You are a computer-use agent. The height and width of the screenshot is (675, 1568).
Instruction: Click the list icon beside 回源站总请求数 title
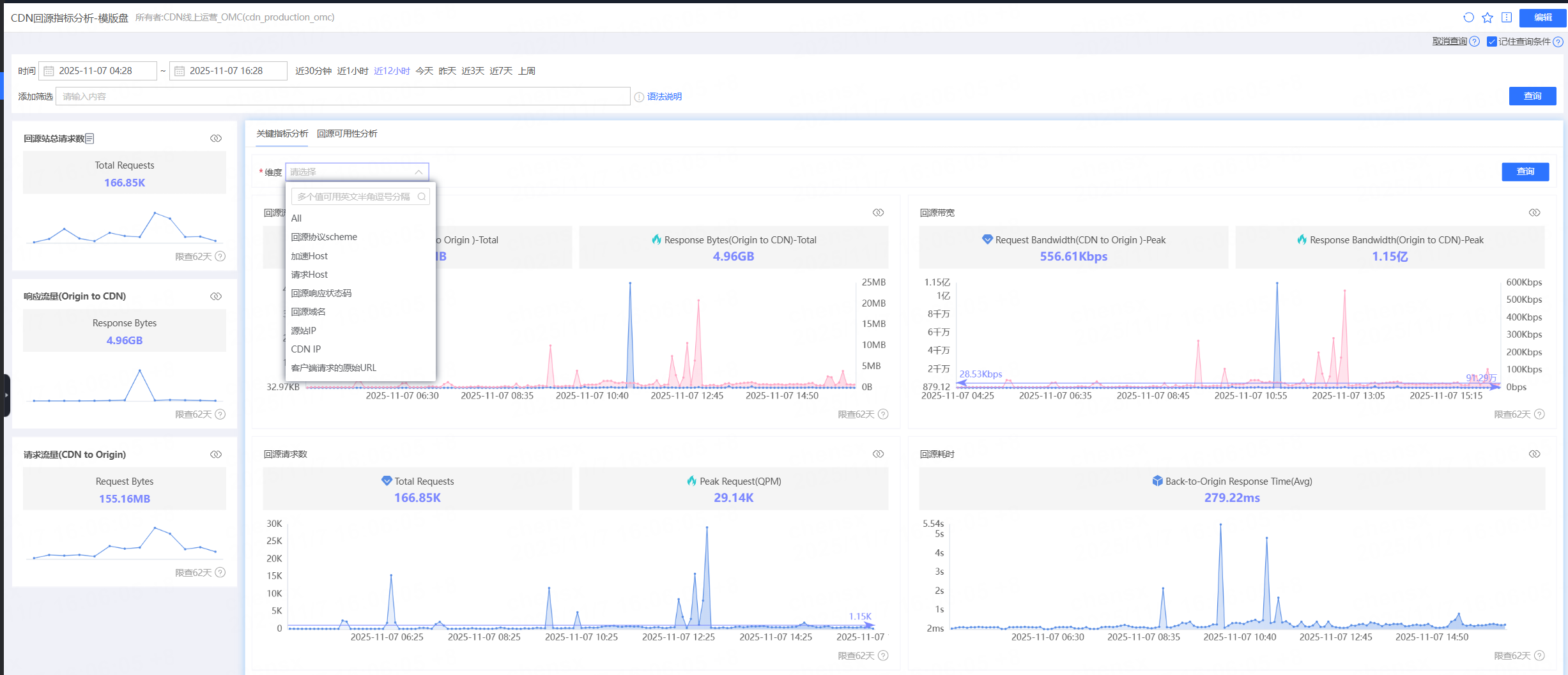(90, 138)
